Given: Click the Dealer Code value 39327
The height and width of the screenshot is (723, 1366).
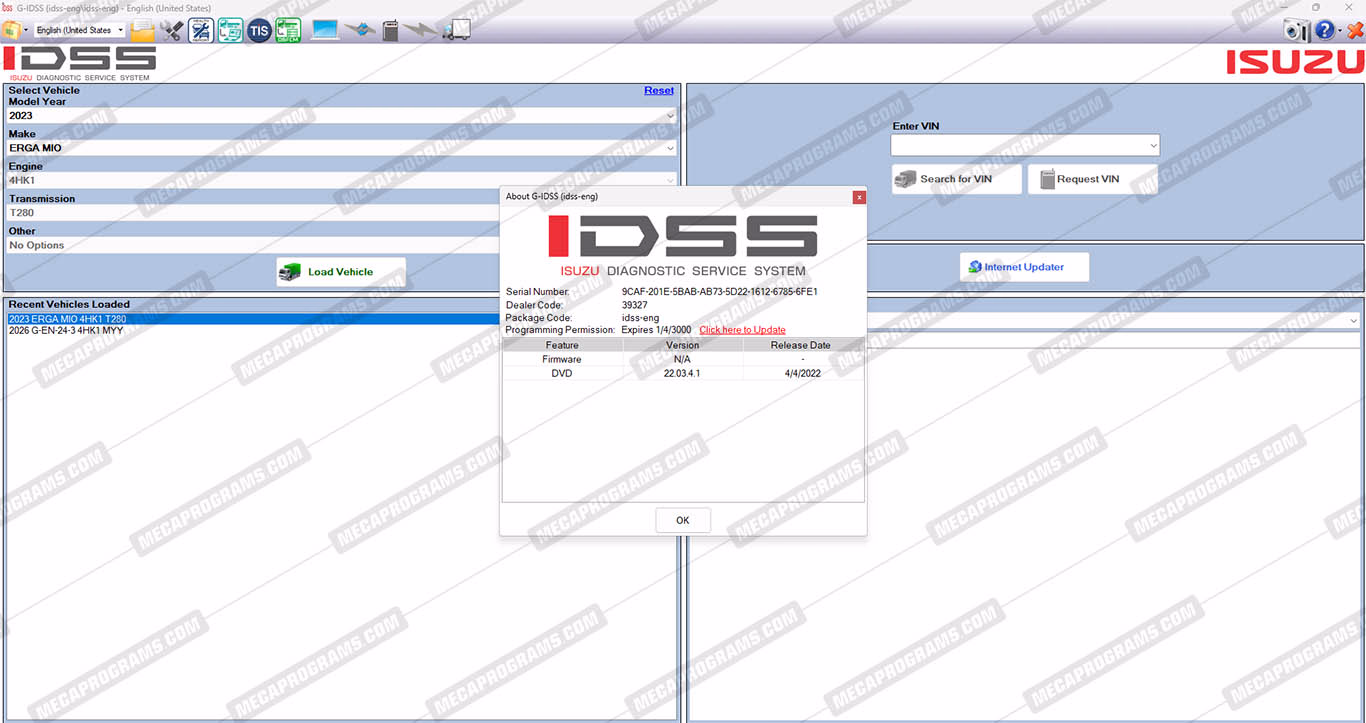Looking at the screenshot, I should click(635, 305).
